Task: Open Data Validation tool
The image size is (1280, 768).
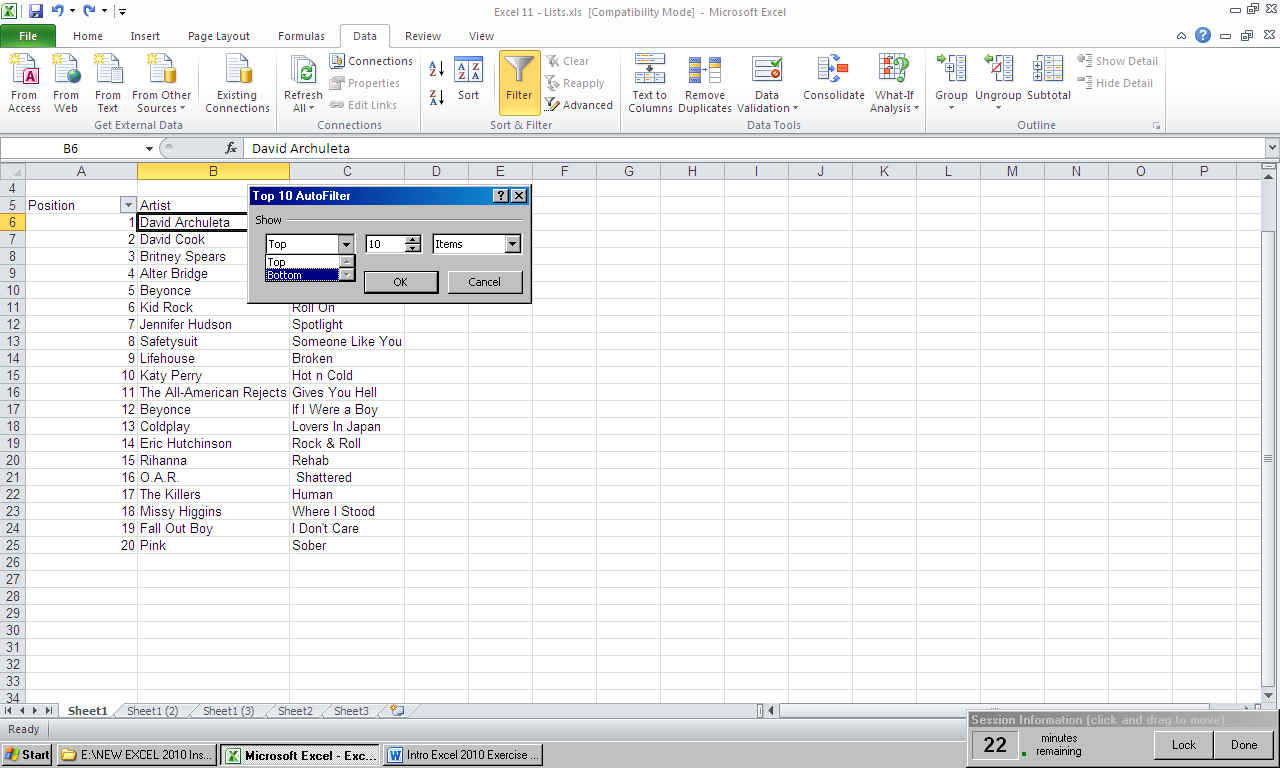Action: tap(767, 84)
